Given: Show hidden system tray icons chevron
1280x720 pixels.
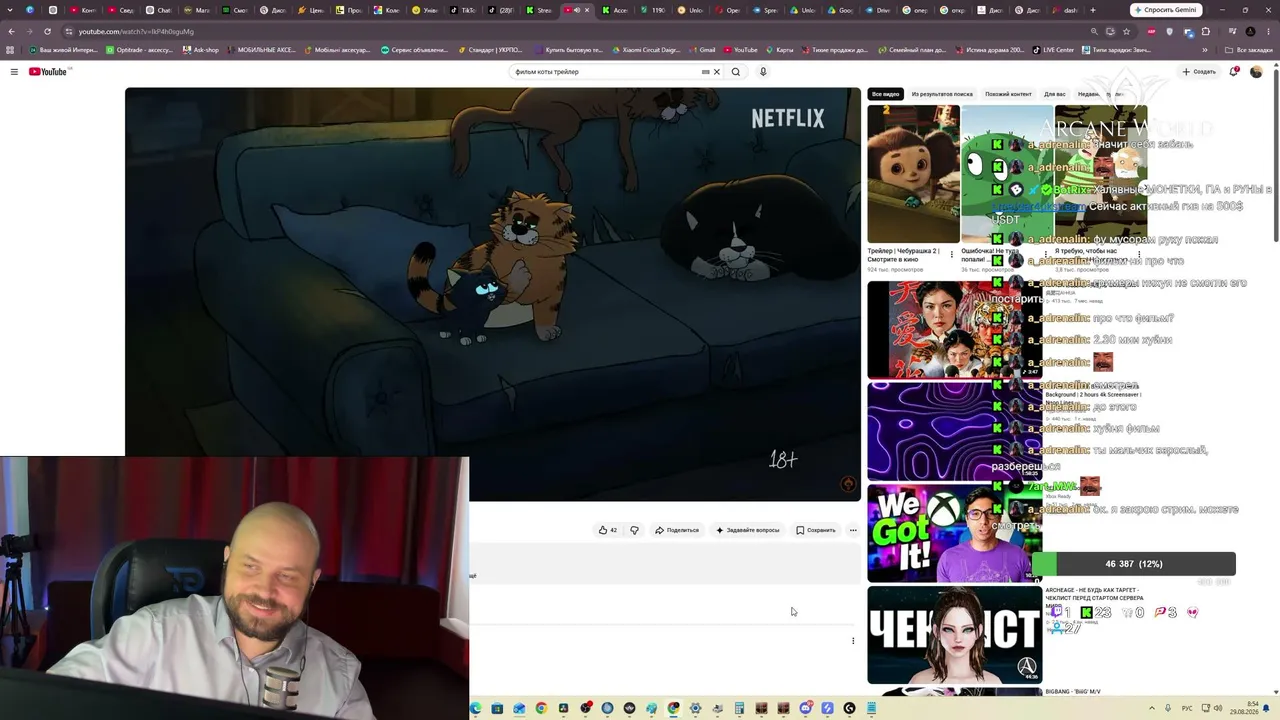Looking at the screenshot, I should coord(1153,708).
